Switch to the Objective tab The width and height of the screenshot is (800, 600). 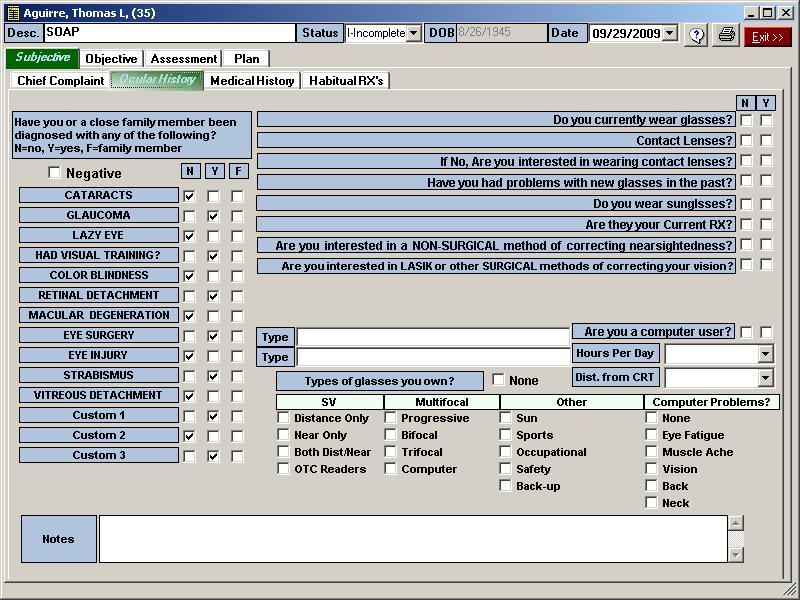(x=111, y=59)
